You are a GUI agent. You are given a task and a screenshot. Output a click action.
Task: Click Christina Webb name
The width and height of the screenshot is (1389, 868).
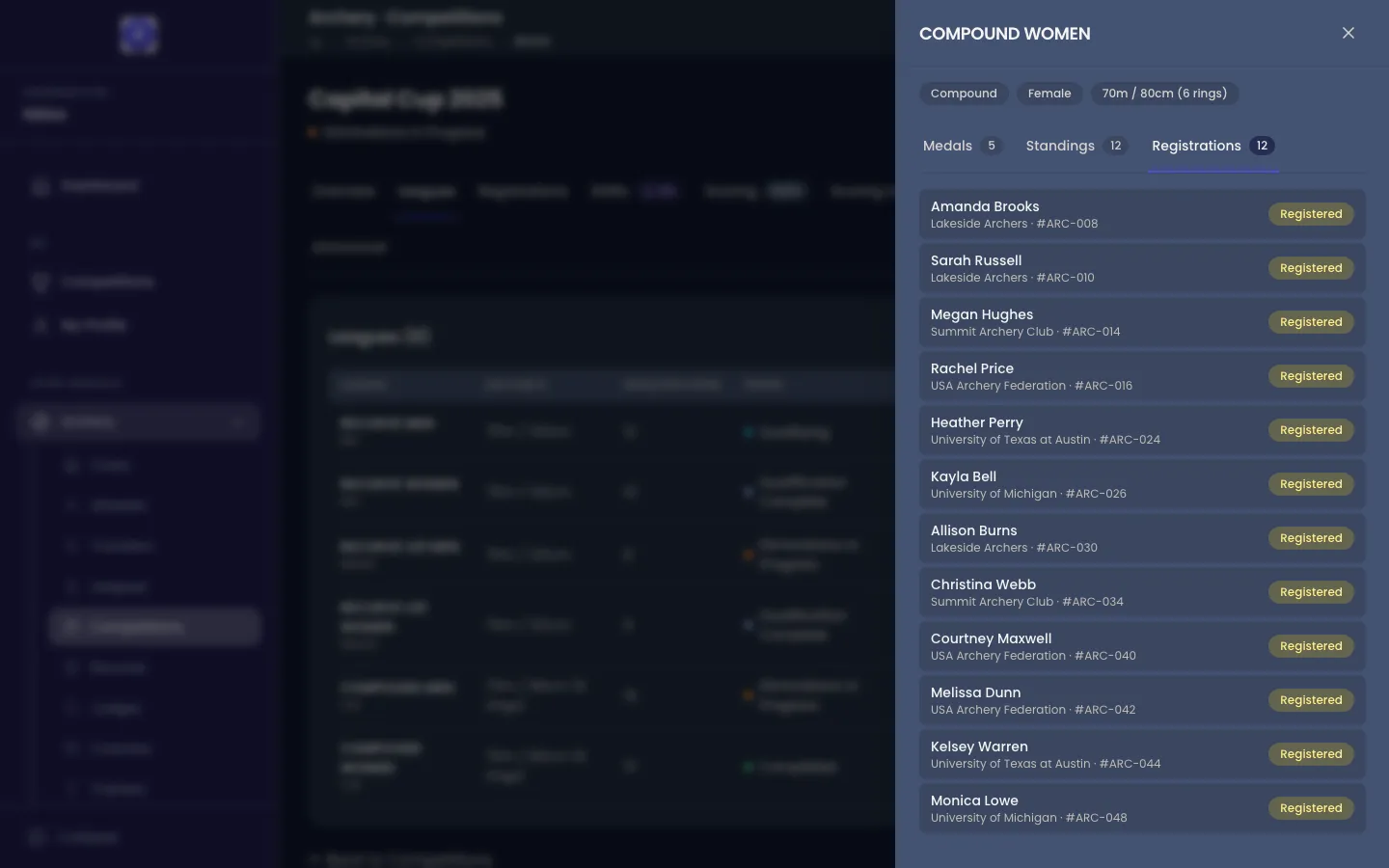[x=983, y=584]
